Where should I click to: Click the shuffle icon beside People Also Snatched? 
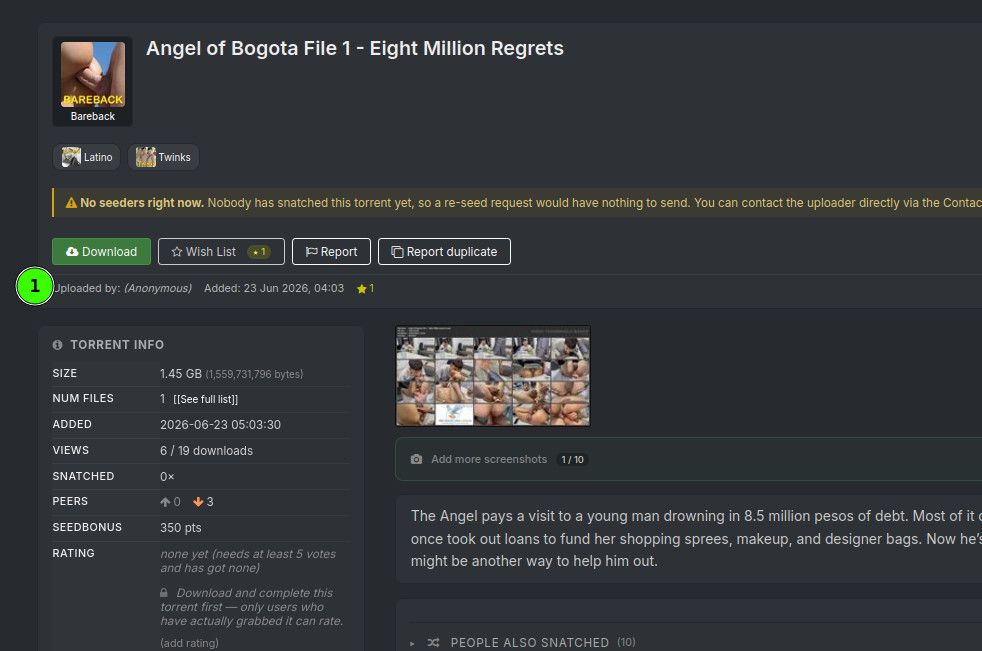click(433, 642)
